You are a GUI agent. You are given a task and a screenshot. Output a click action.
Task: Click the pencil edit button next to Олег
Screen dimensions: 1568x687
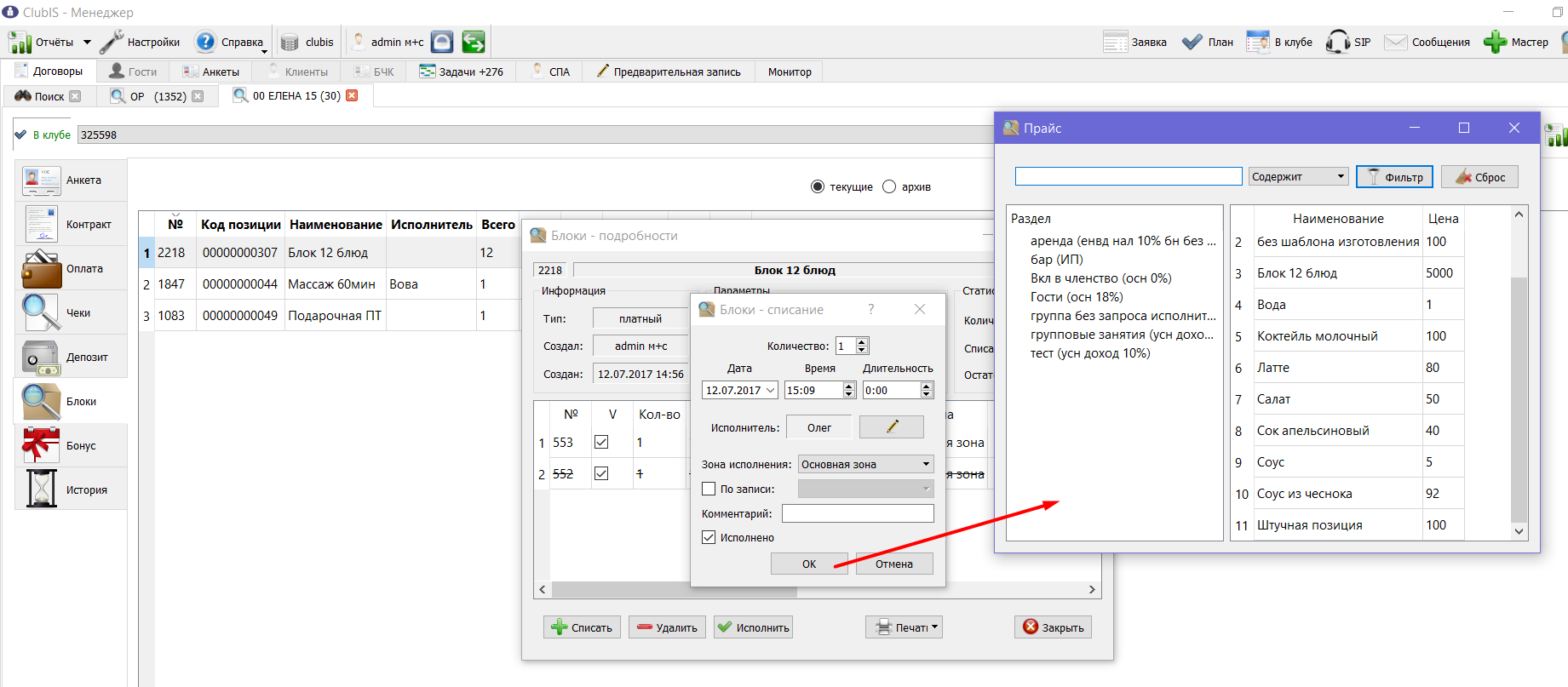pos(892,427)
